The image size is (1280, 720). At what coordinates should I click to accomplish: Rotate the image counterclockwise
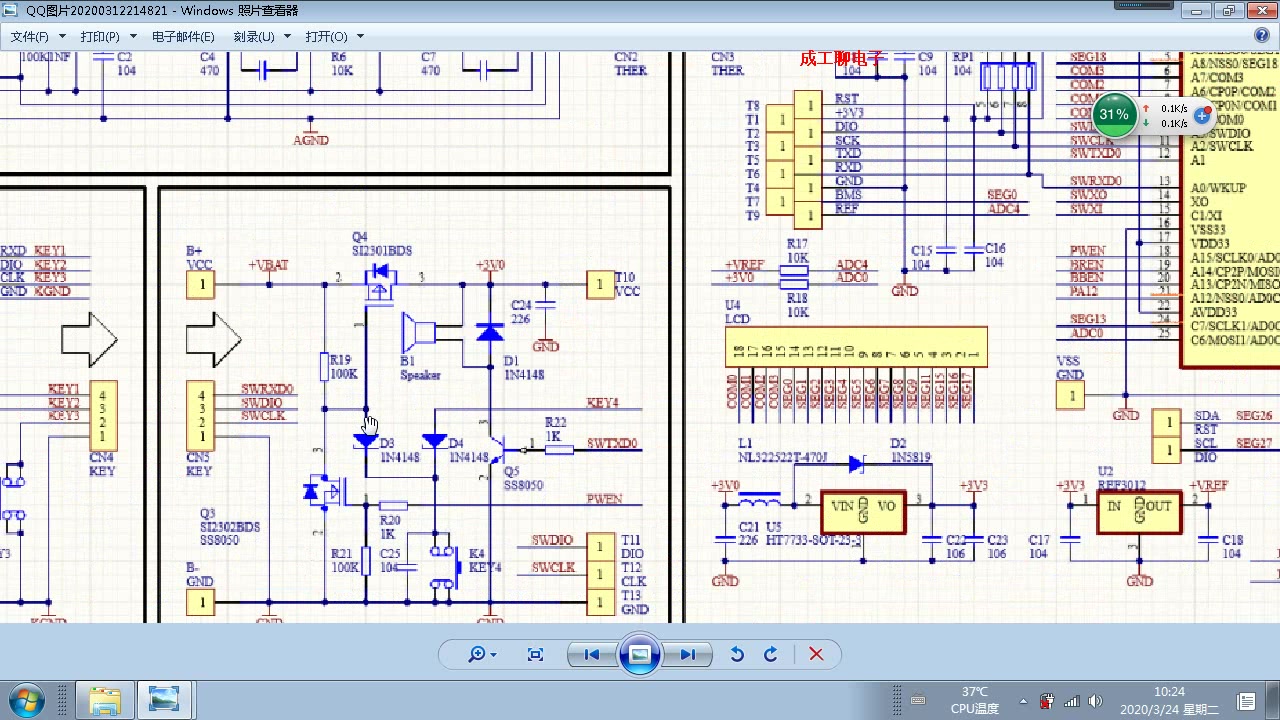point(737,654)
